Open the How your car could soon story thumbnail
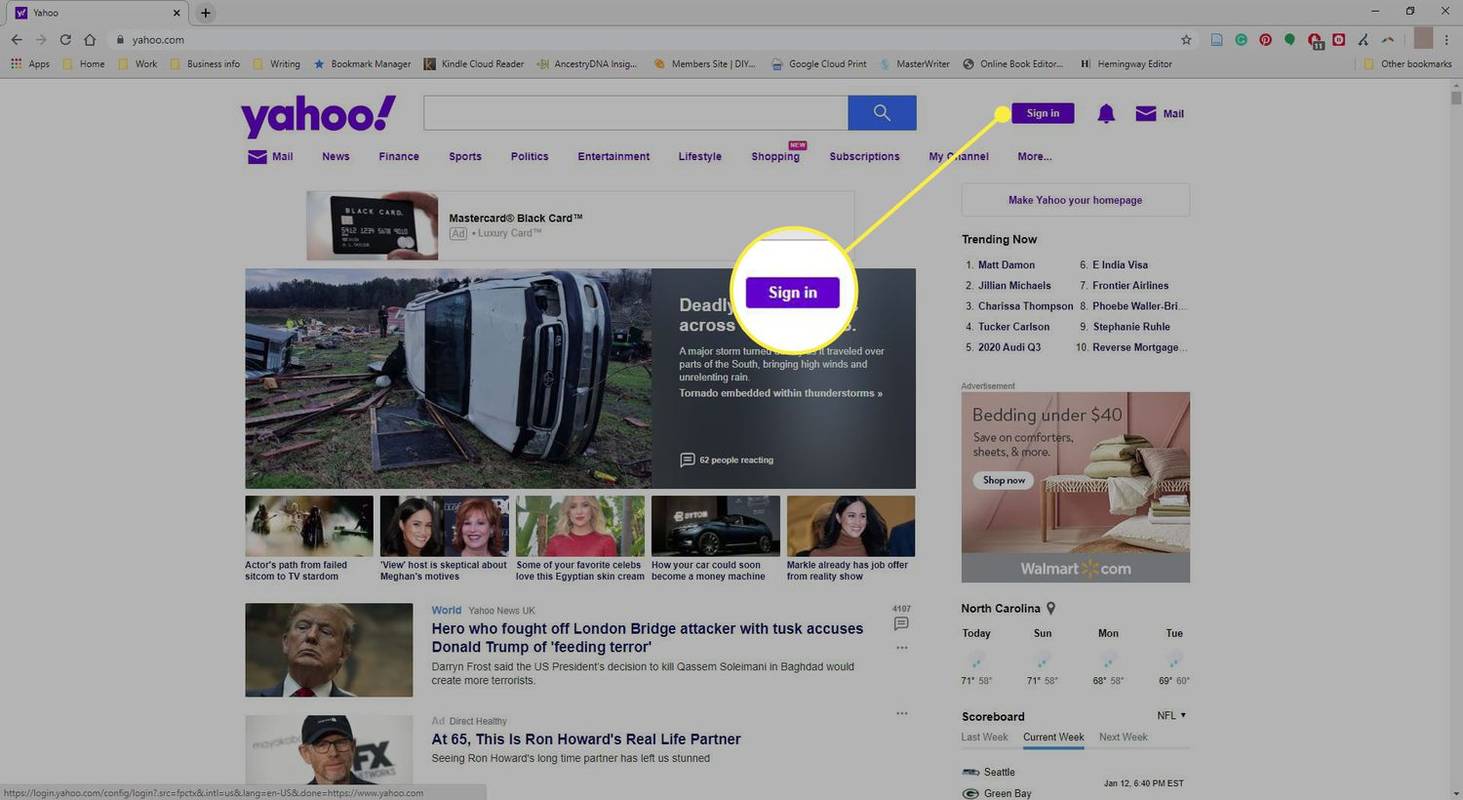 [715, 526]
